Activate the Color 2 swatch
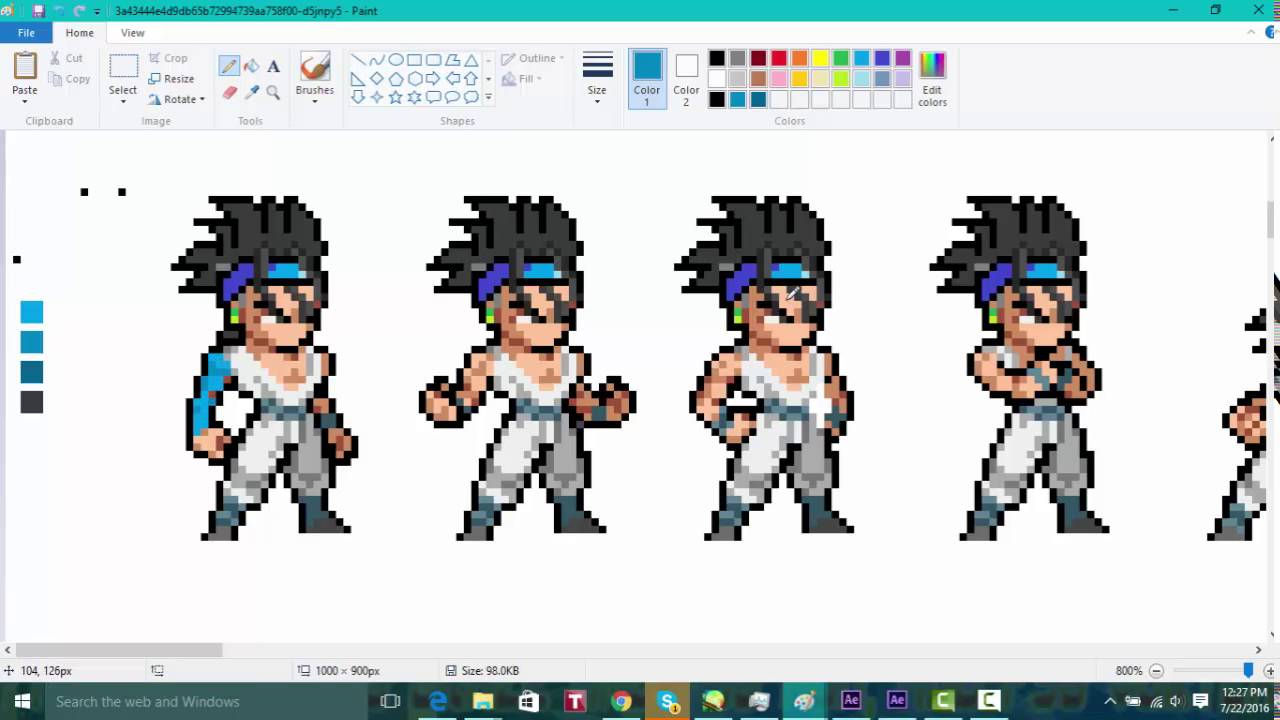The image size is (1280, 720). pos(686,78)
